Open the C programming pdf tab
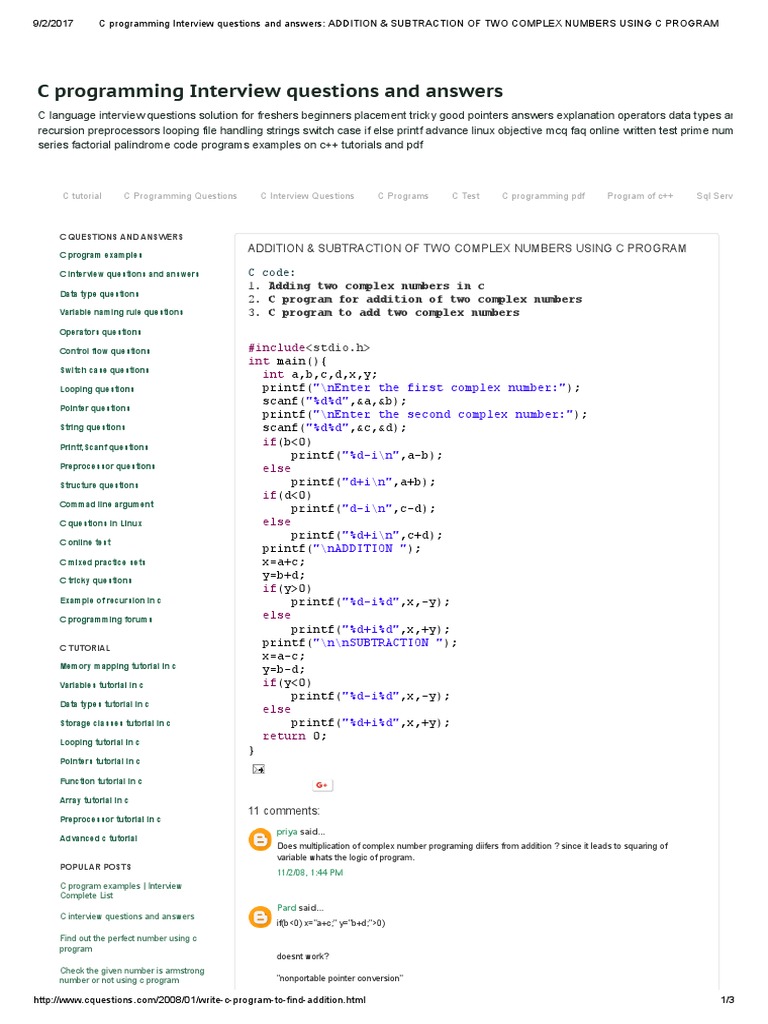768x1024 pixels. click(x=543, y=196)
